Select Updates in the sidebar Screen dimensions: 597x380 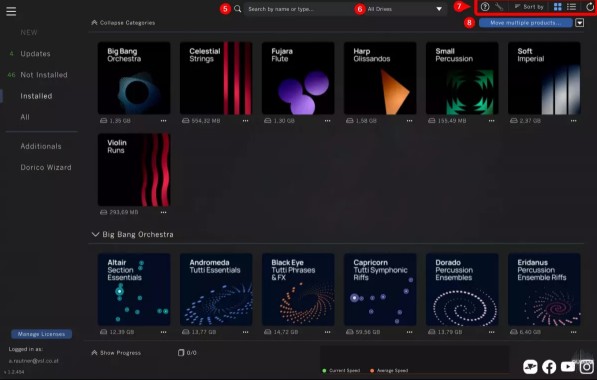click(35, 54)
